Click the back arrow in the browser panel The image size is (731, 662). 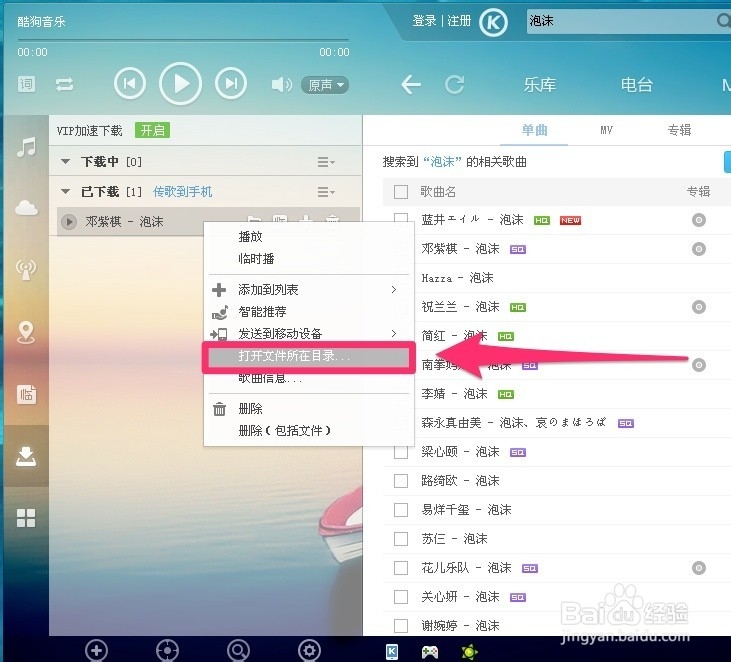(x=411, y=84)
